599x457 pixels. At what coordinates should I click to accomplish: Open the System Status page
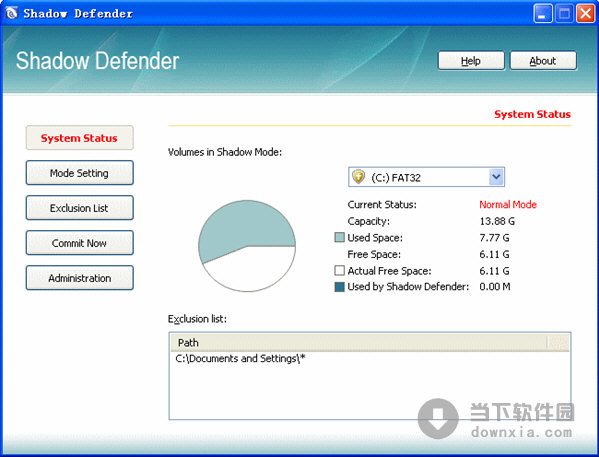click(x=79, y=138)
